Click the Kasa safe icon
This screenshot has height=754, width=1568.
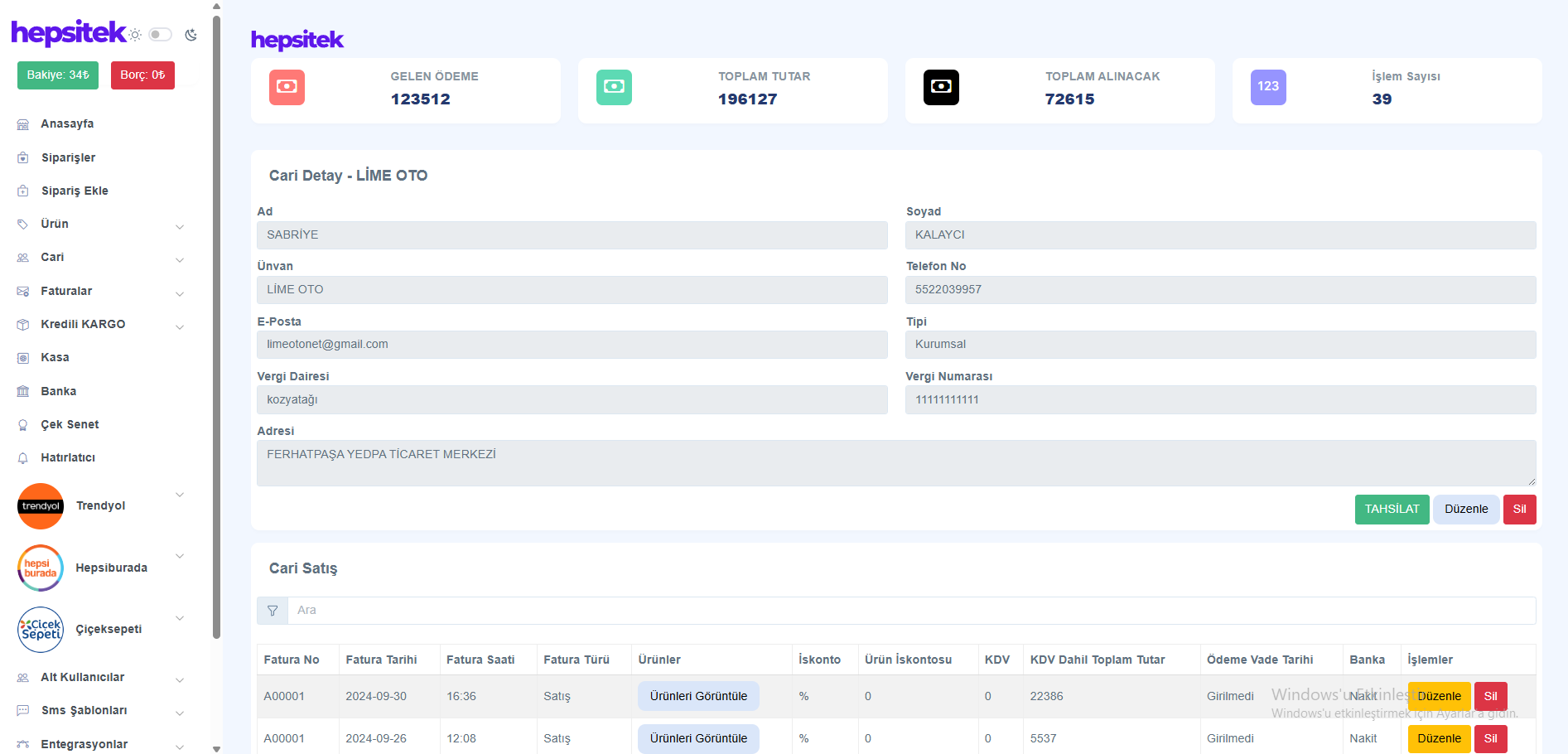[x=23, y=358]
